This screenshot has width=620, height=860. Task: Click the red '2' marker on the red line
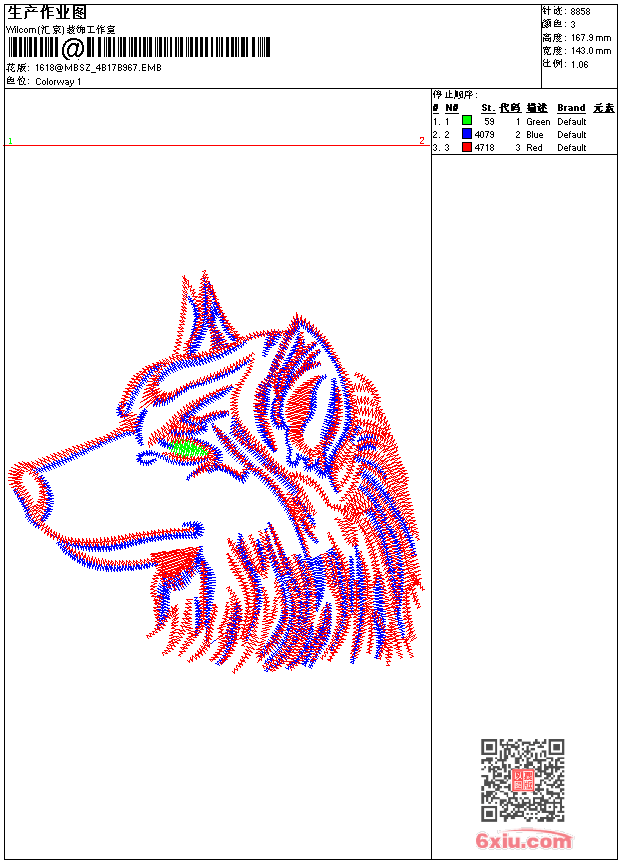(x=421, y=140)
